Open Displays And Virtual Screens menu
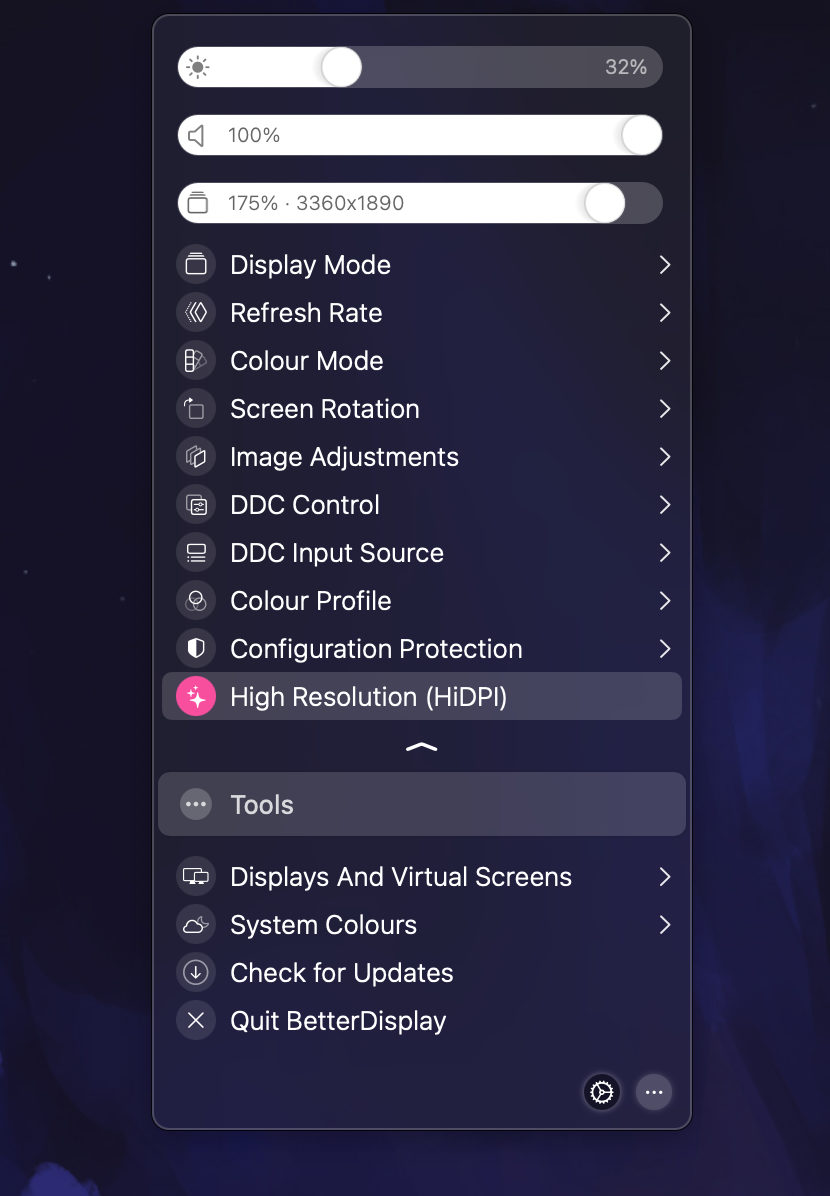 (401, 877)
